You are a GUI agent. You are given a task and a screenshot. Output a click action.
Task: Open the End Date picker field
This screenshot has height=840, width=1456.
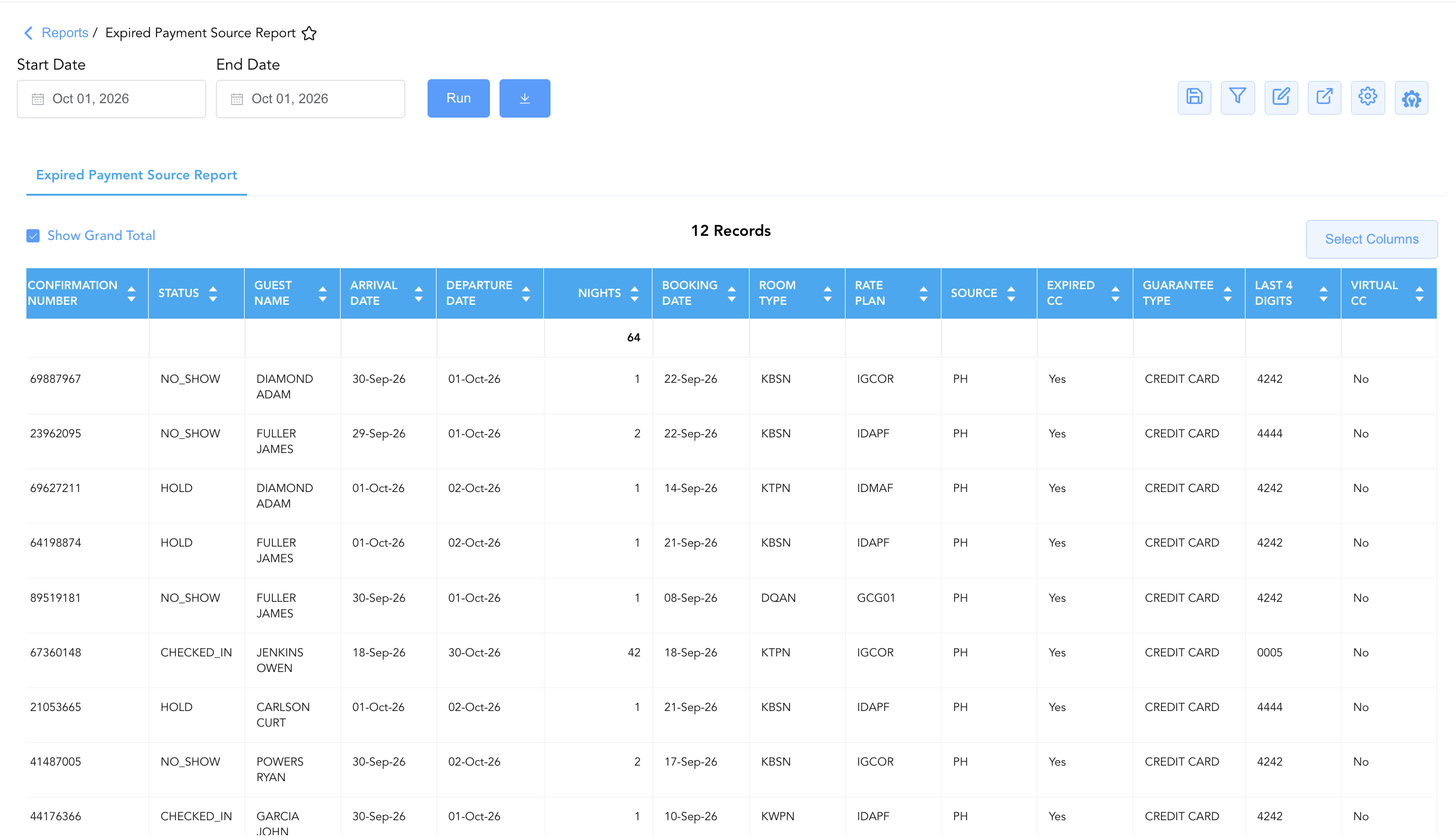point(311,99)
